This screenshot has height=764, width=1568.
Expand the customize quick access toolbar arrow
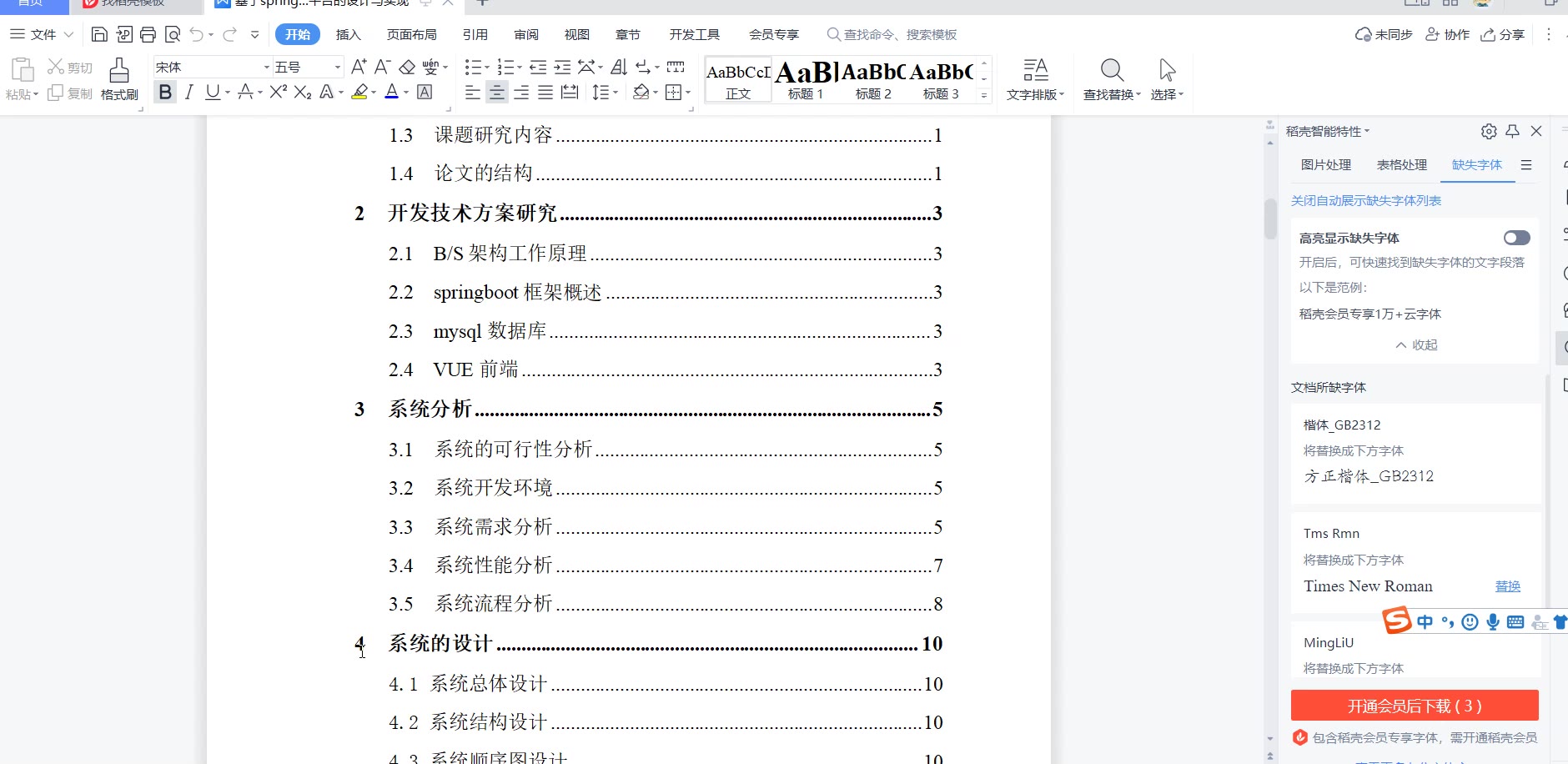tap(254, 34)
